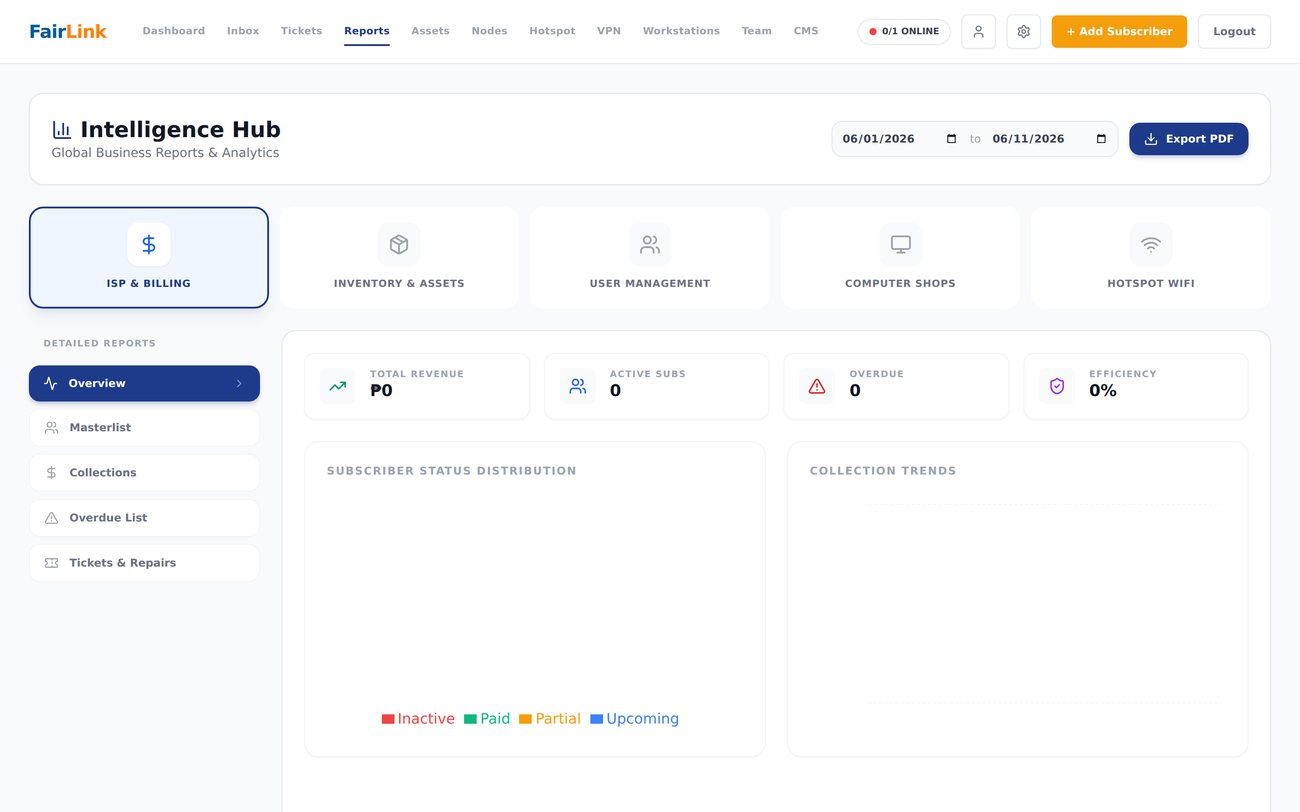
Task: Click the Collection Trends heading
Action: [883, 471]
